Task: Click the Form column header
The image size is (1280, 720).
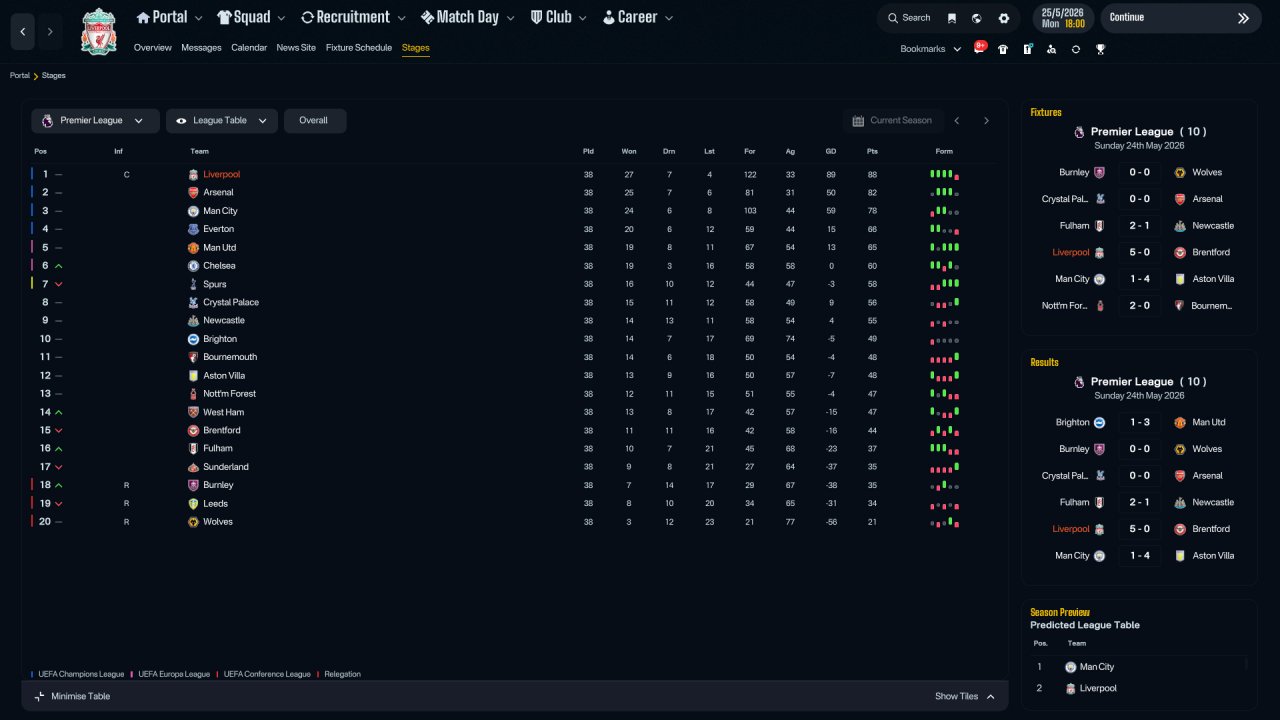Action: (944, 151)
